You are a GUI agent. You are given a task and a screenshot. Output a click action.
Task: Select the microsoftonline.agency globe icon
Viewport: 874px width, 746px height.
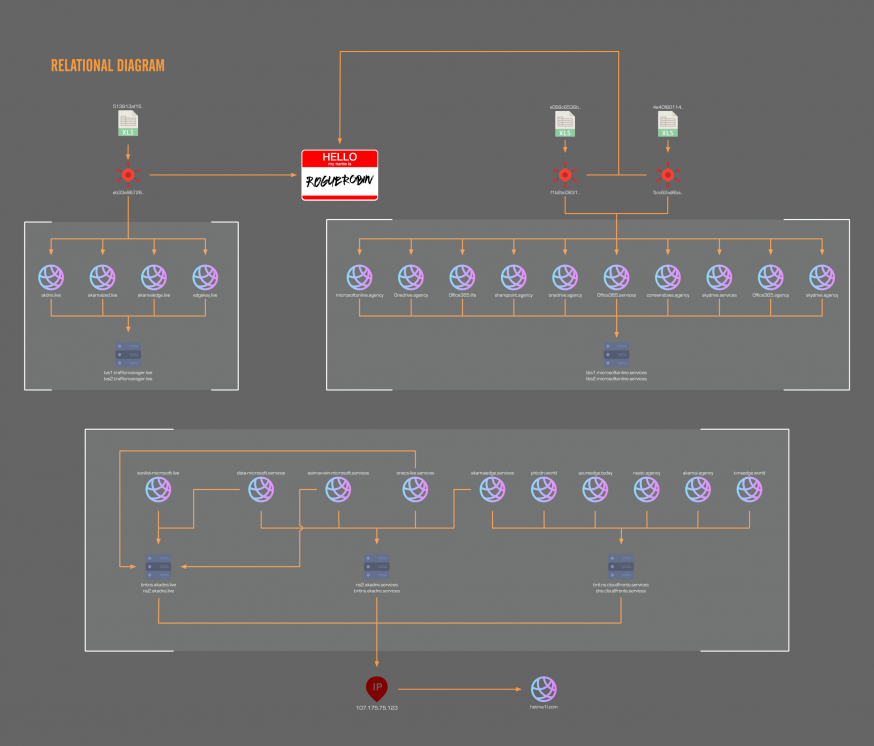pyautogui.click(x=359, y=277)
